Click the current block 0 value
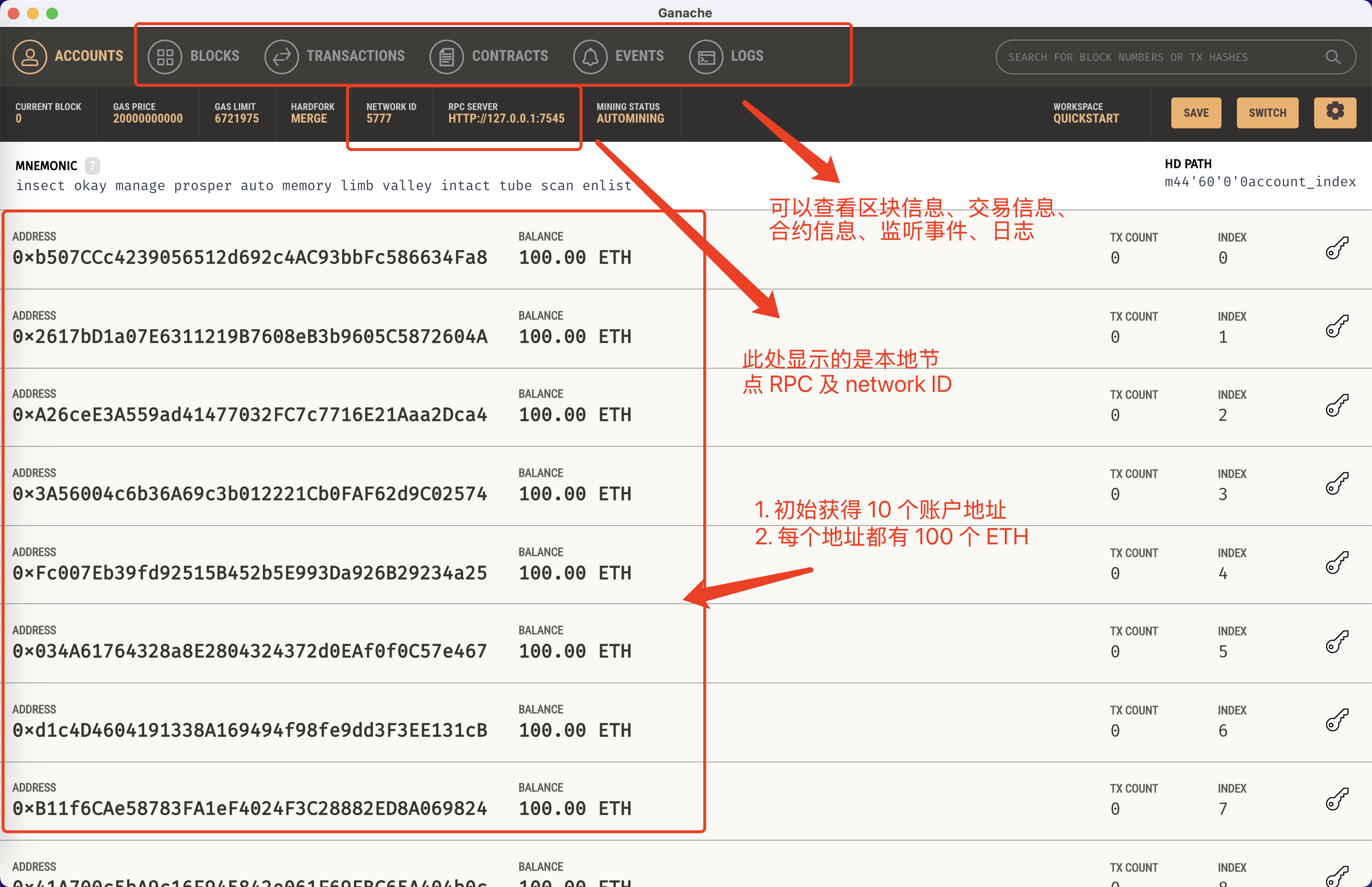 point(18,119)
